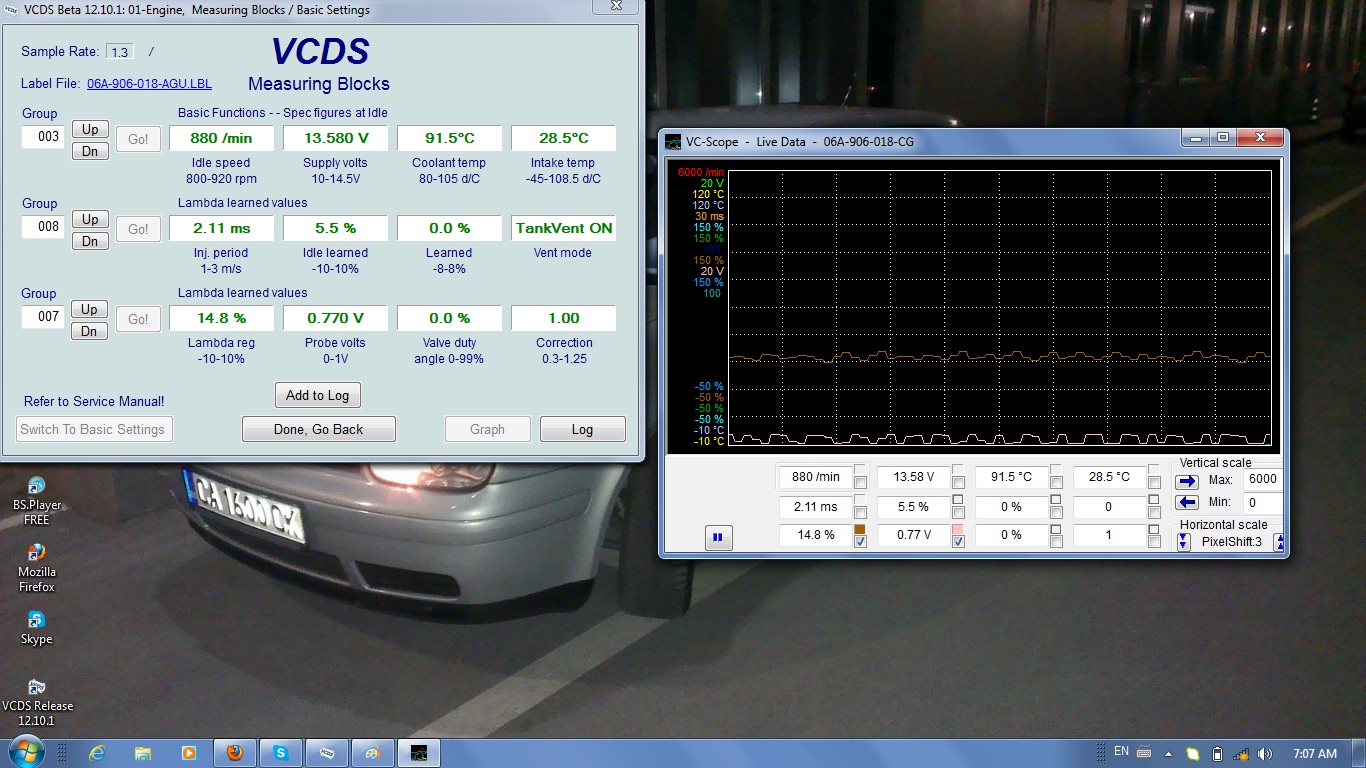
Task: Click the vertical scale left-arrow icon
Action: pyautogui.click(x=1187, y=502)
